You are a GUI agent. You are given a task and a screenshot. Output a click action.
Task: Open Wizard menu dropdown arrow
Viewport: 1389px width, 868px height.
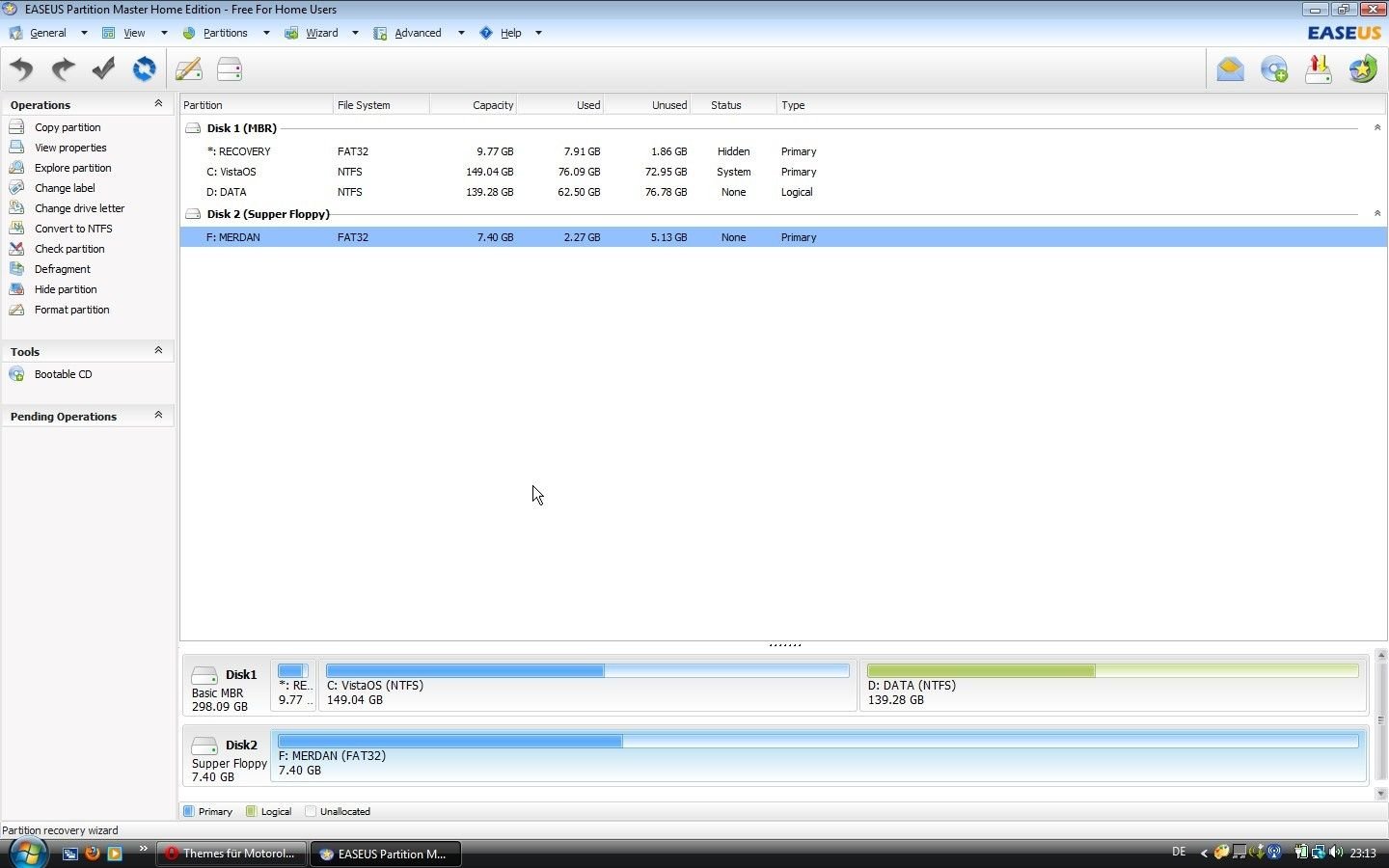click(x=355, y=33)
